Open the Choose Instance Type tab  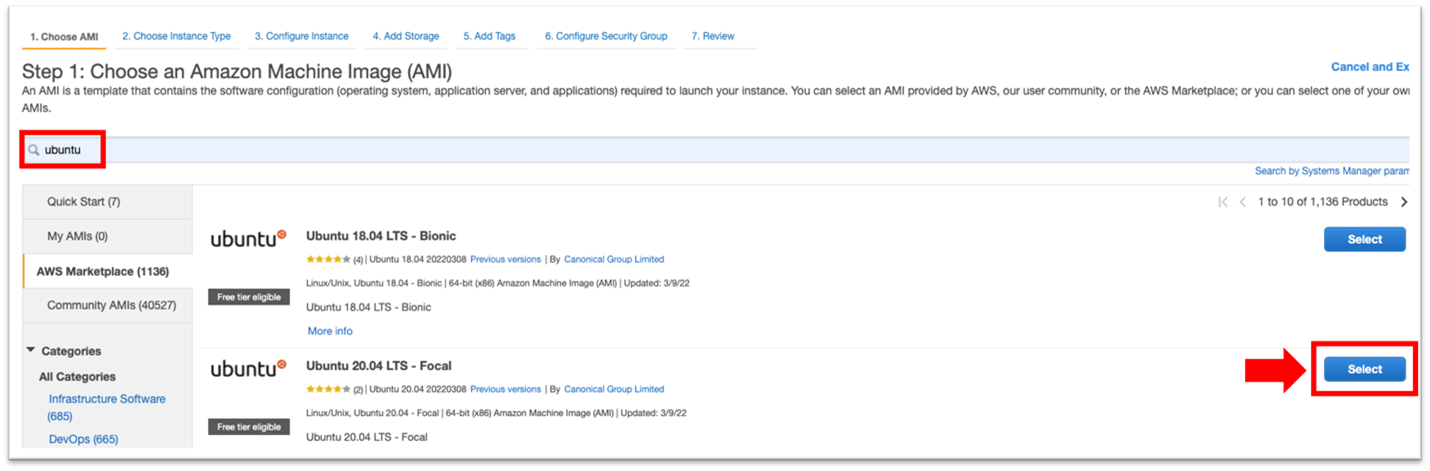[176, 36]
